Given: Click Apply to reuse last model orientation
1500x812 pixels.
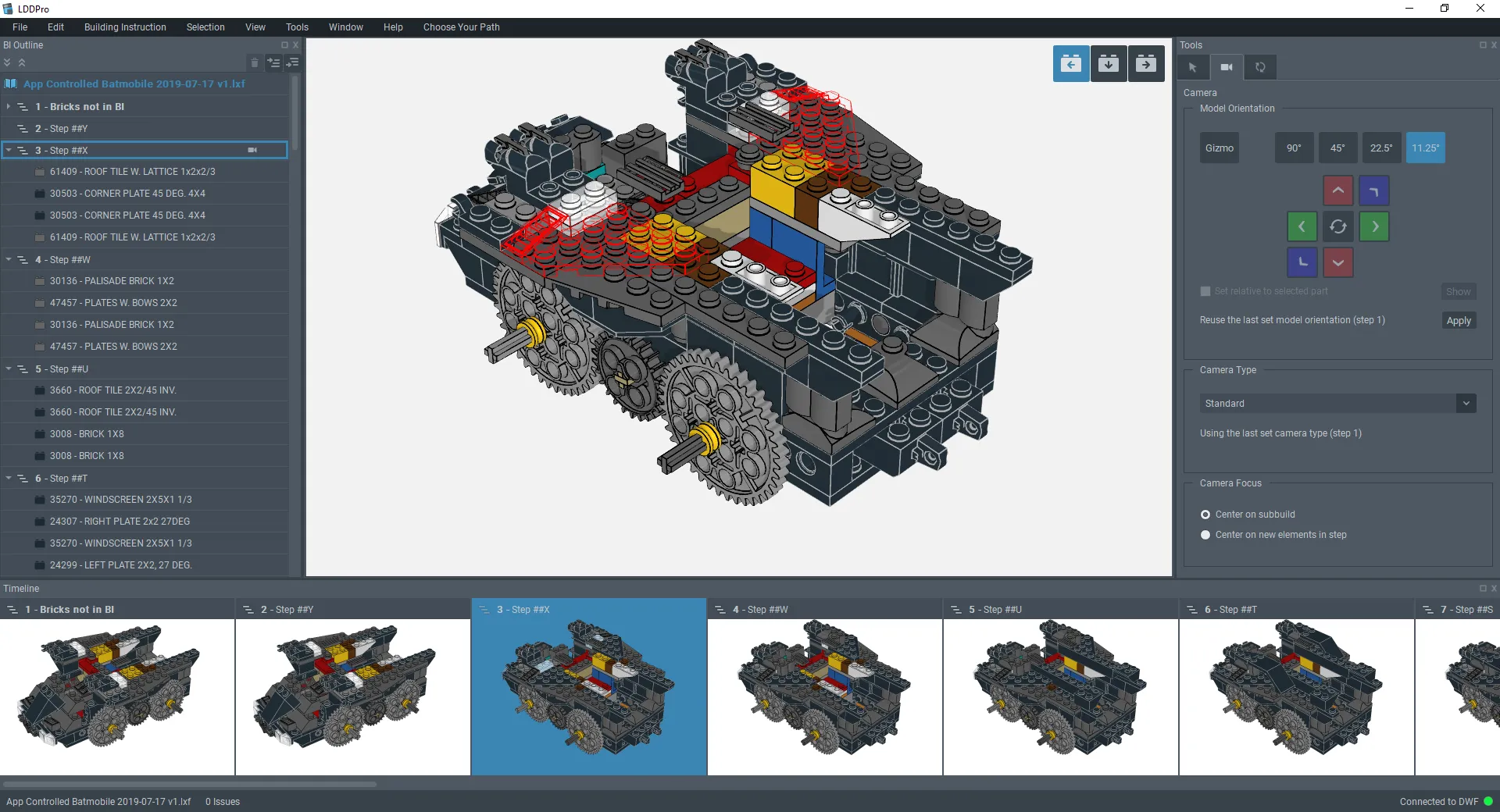Looking at the screenshot, I should (1459, 320).
